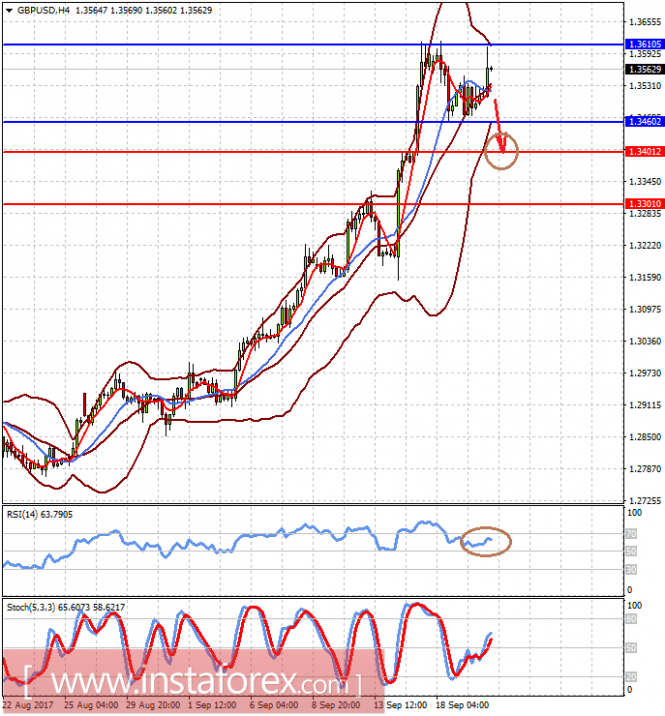665x716 pixels.
Task: Click the 18 Sep 04:00 time axis label
Action: [x=463, y=705]
